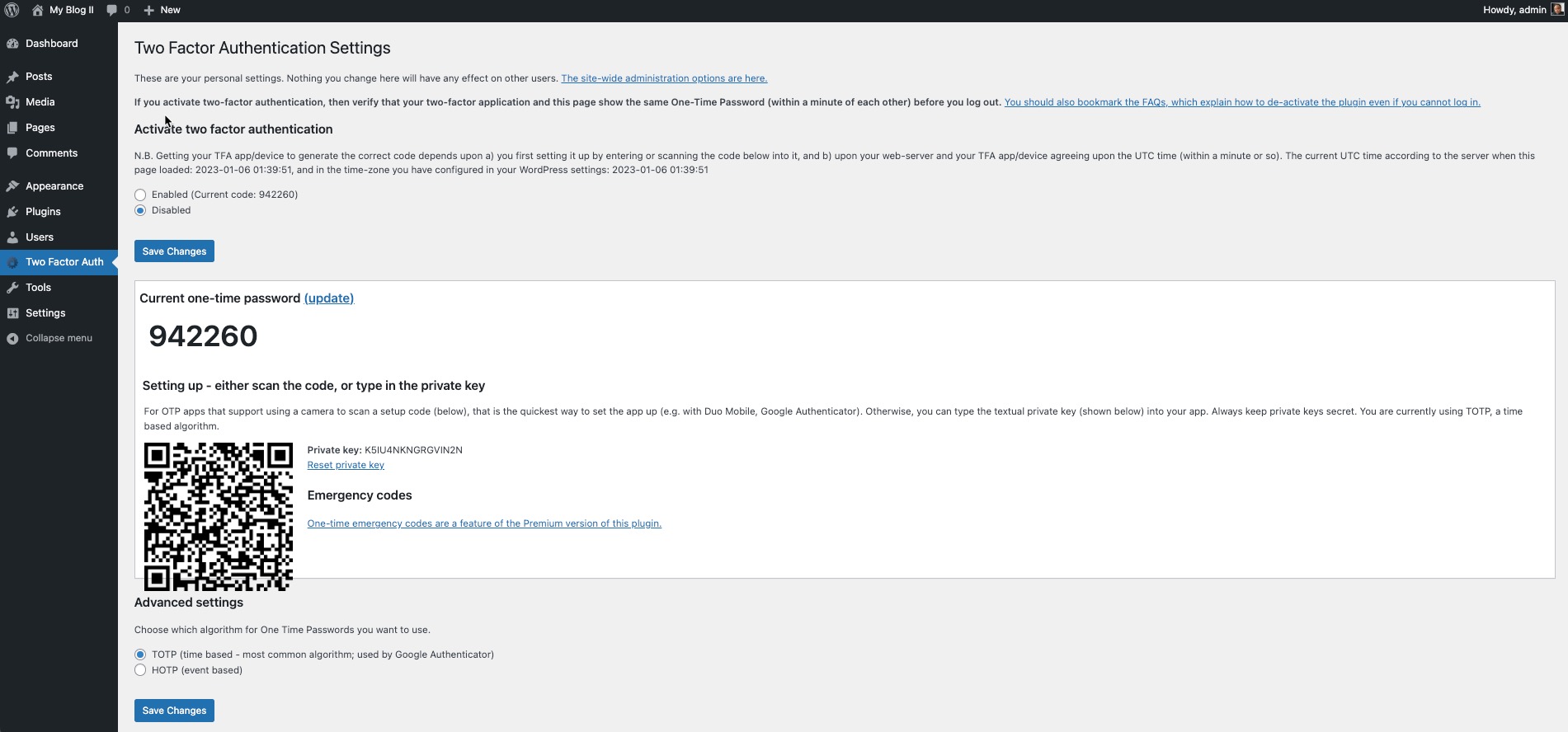Collapse the sidebar menu using arrow icon

(x=12, y=339)
